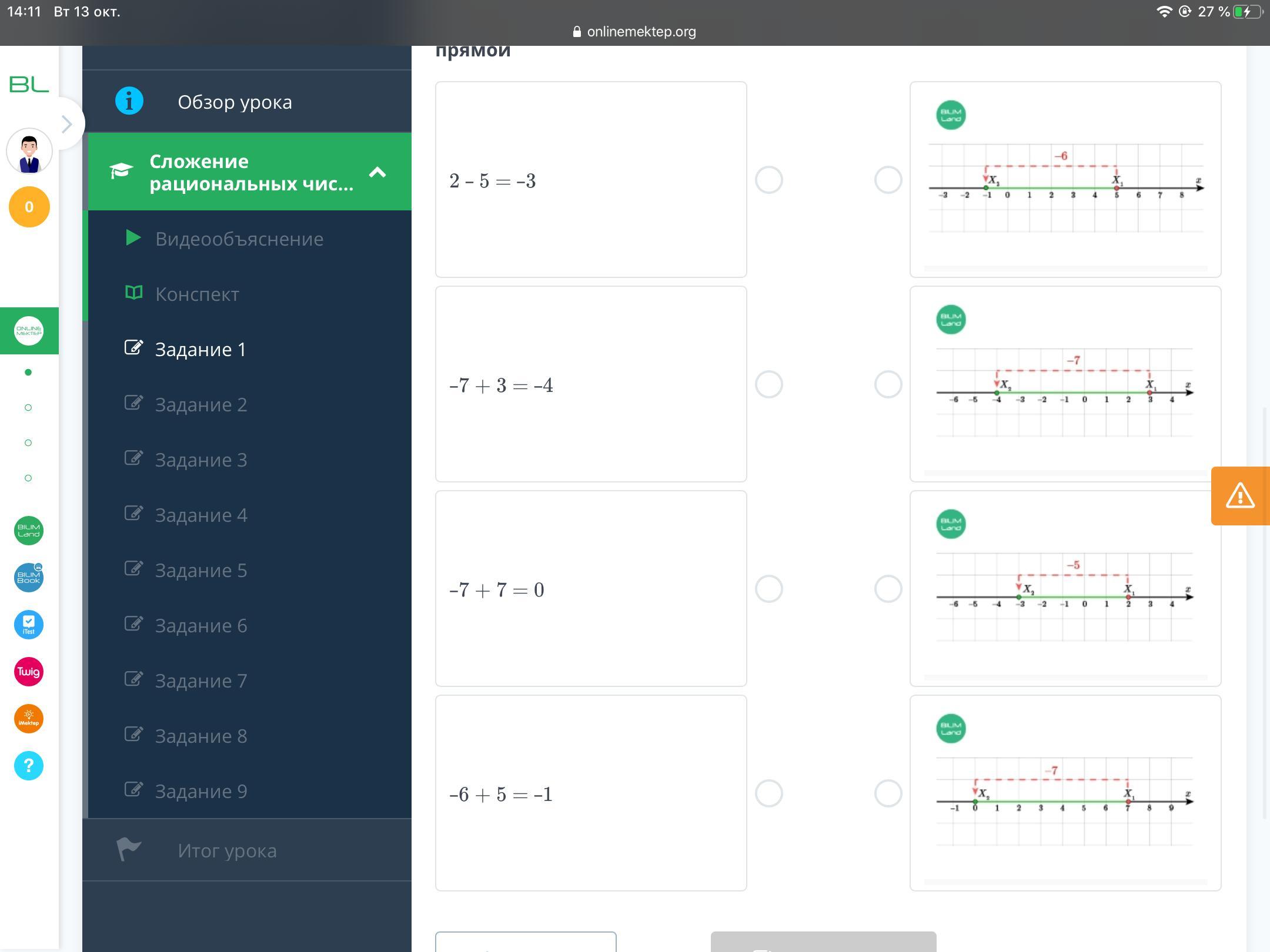Click the blue question mark help icon

[28, 766]
